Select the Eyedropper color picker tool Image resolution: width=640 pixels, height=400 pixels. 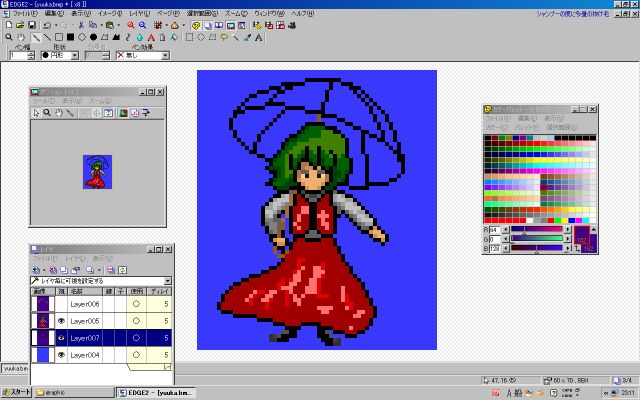click(247, 38)
